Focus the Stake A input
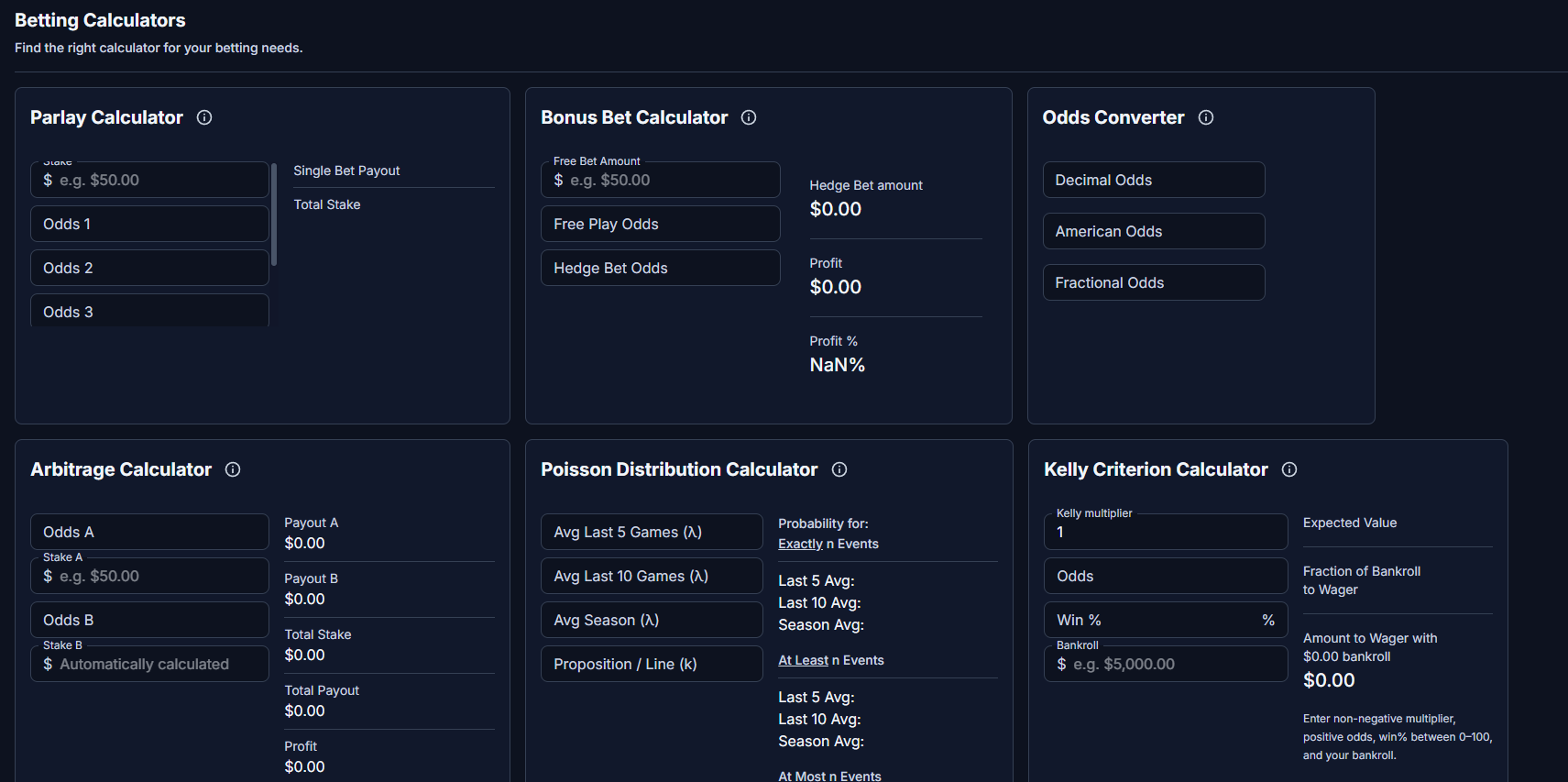The height and width of the screenshot is (782, 1568). pyautogui.click(x=149, y=576)
